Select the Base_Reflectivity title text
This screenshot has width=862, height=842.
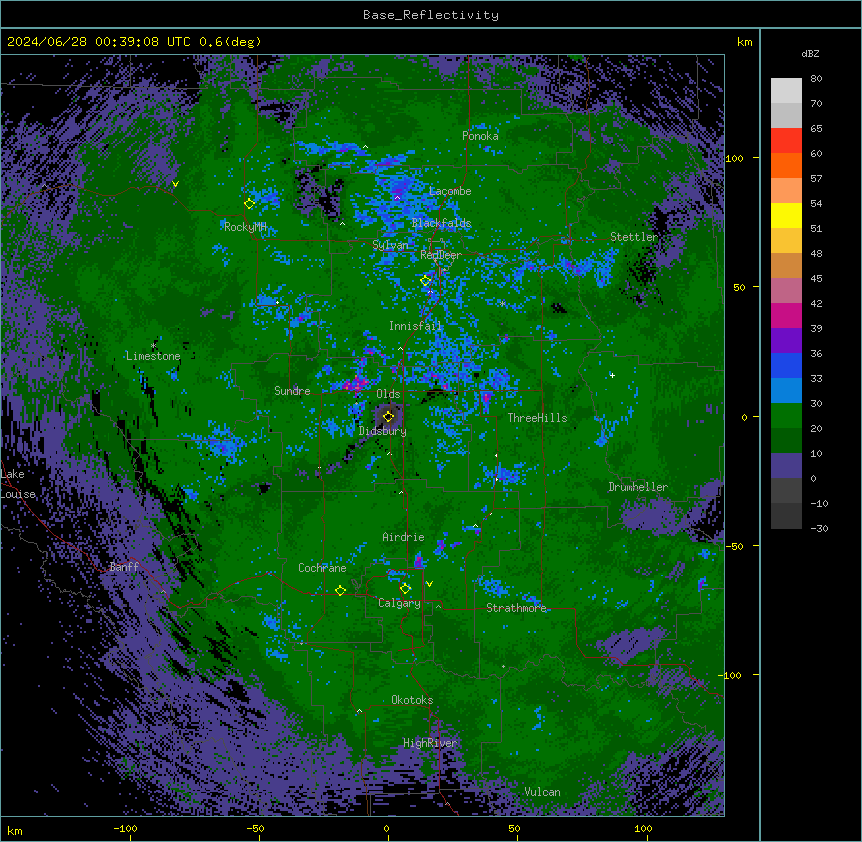[431, 15]
